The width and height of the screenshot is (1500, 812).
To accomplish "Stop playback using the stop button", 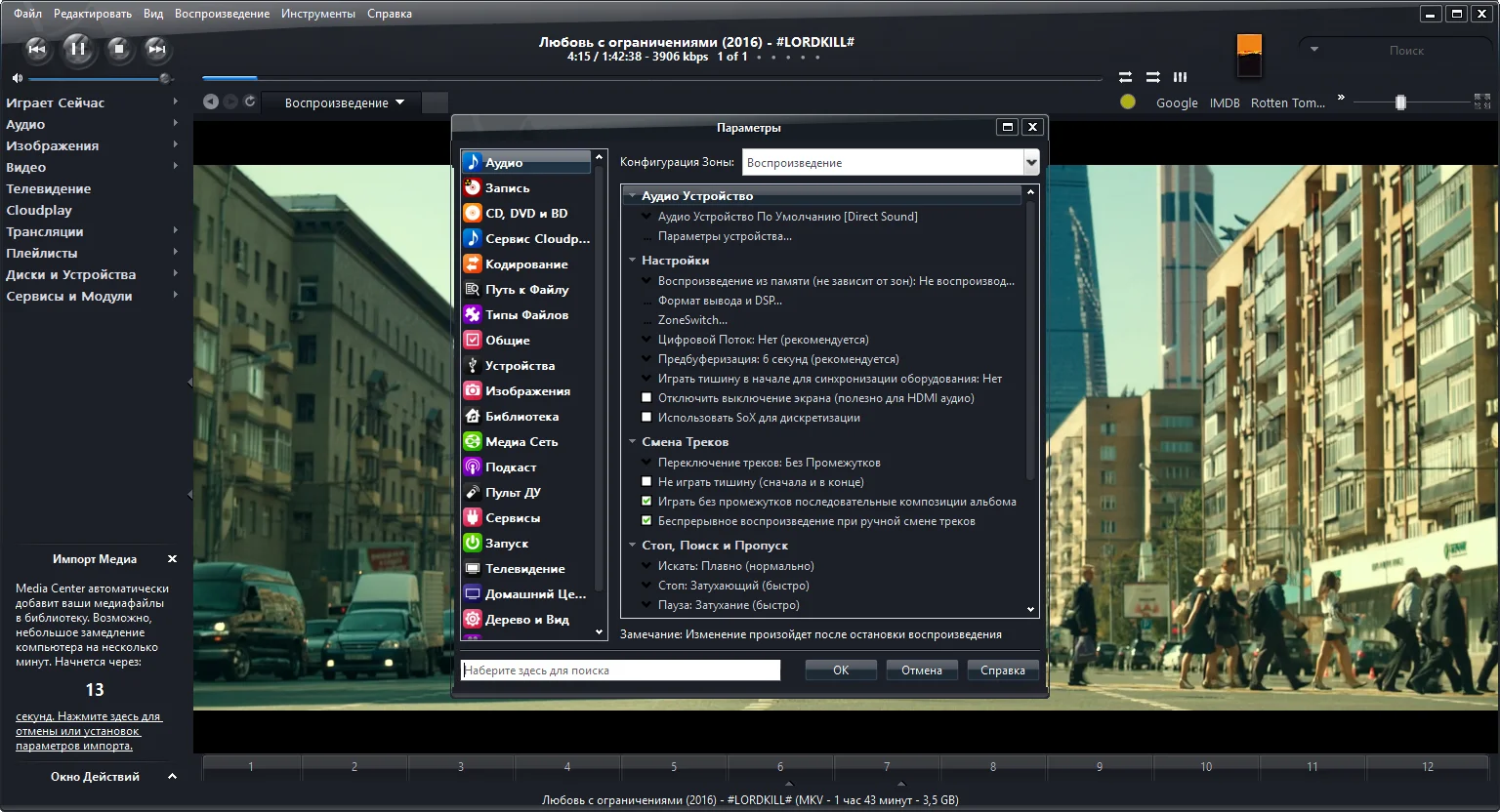I will coord(118,48).
